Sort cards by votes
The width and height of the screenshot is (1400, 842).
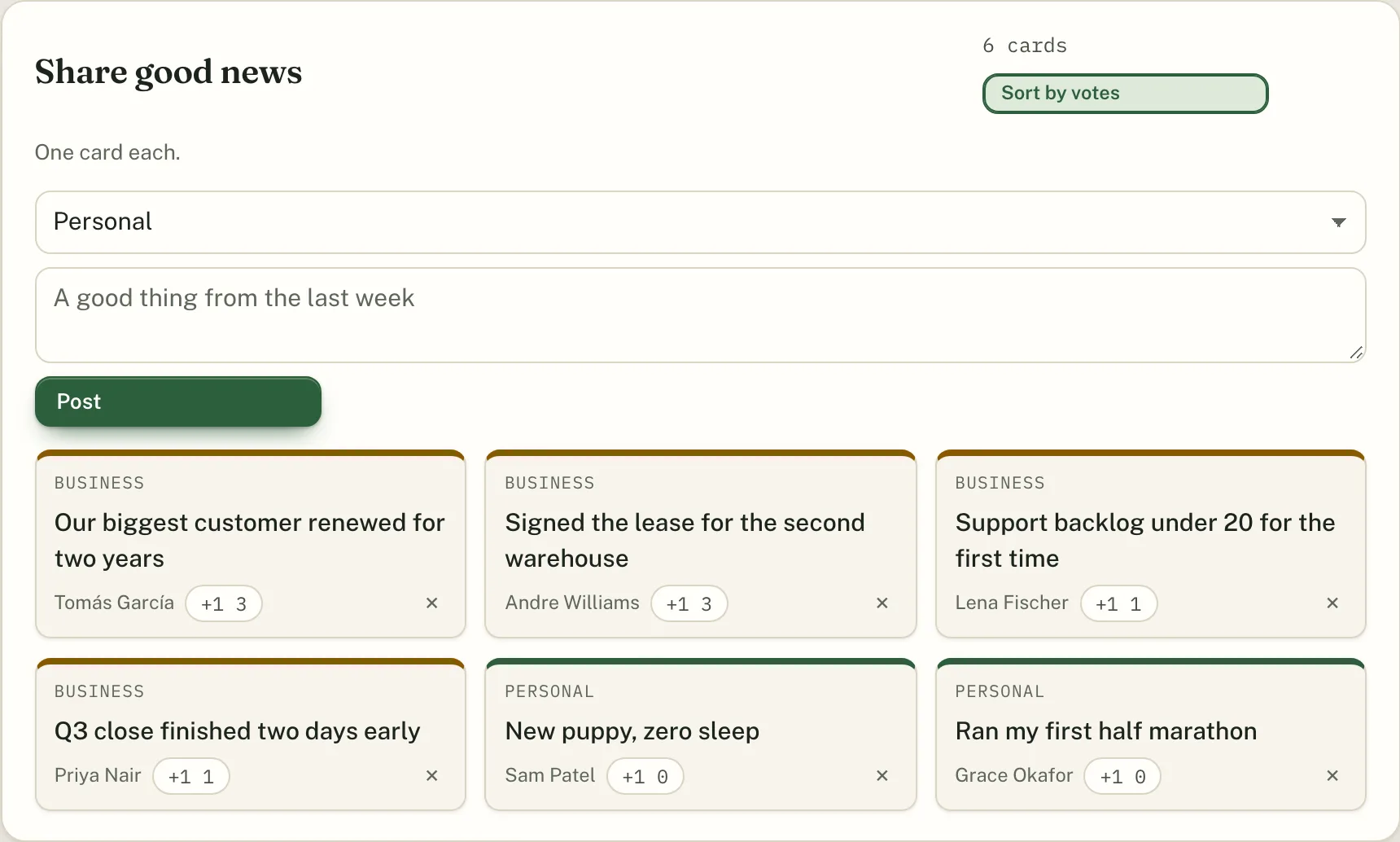1125,94
